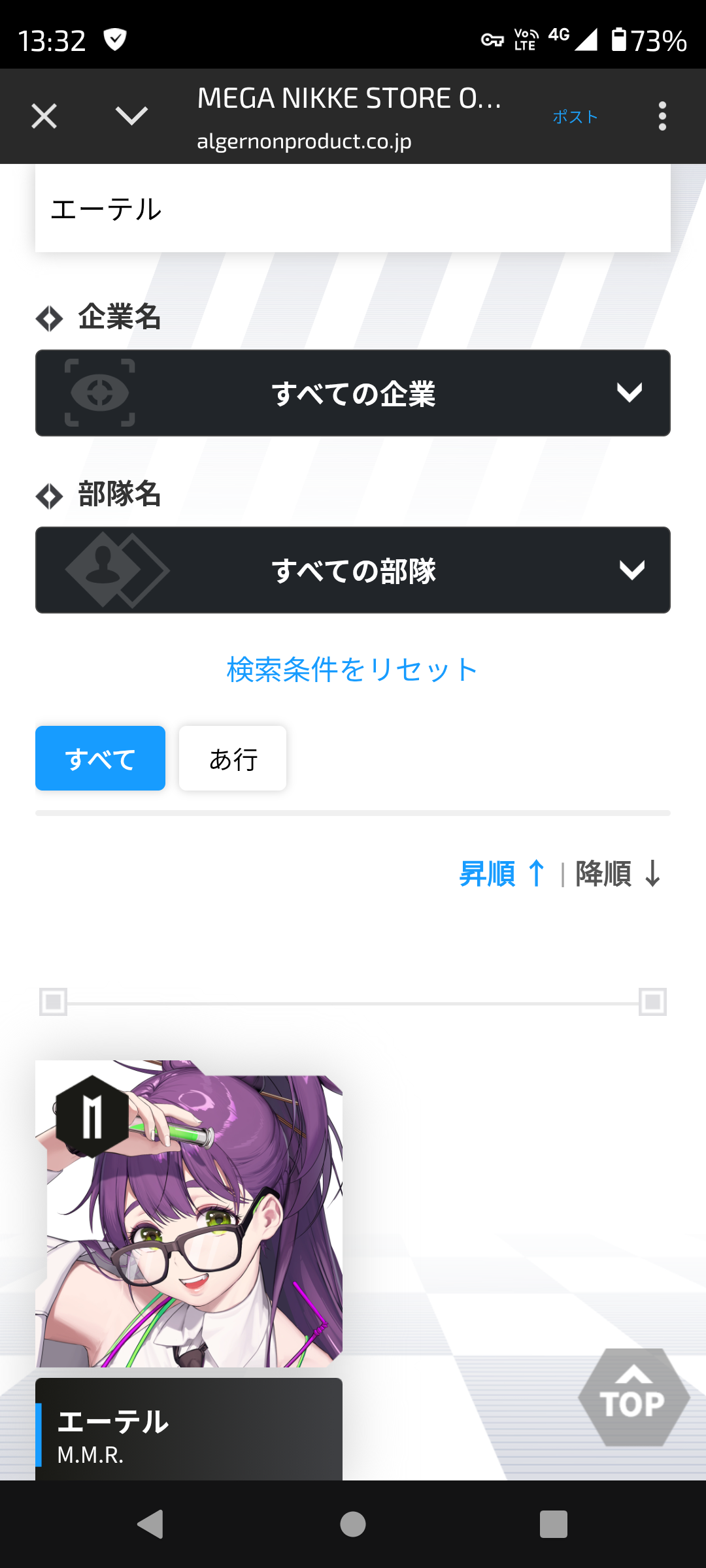Open the すべての部隊 squad dropdown

point(353,570)
